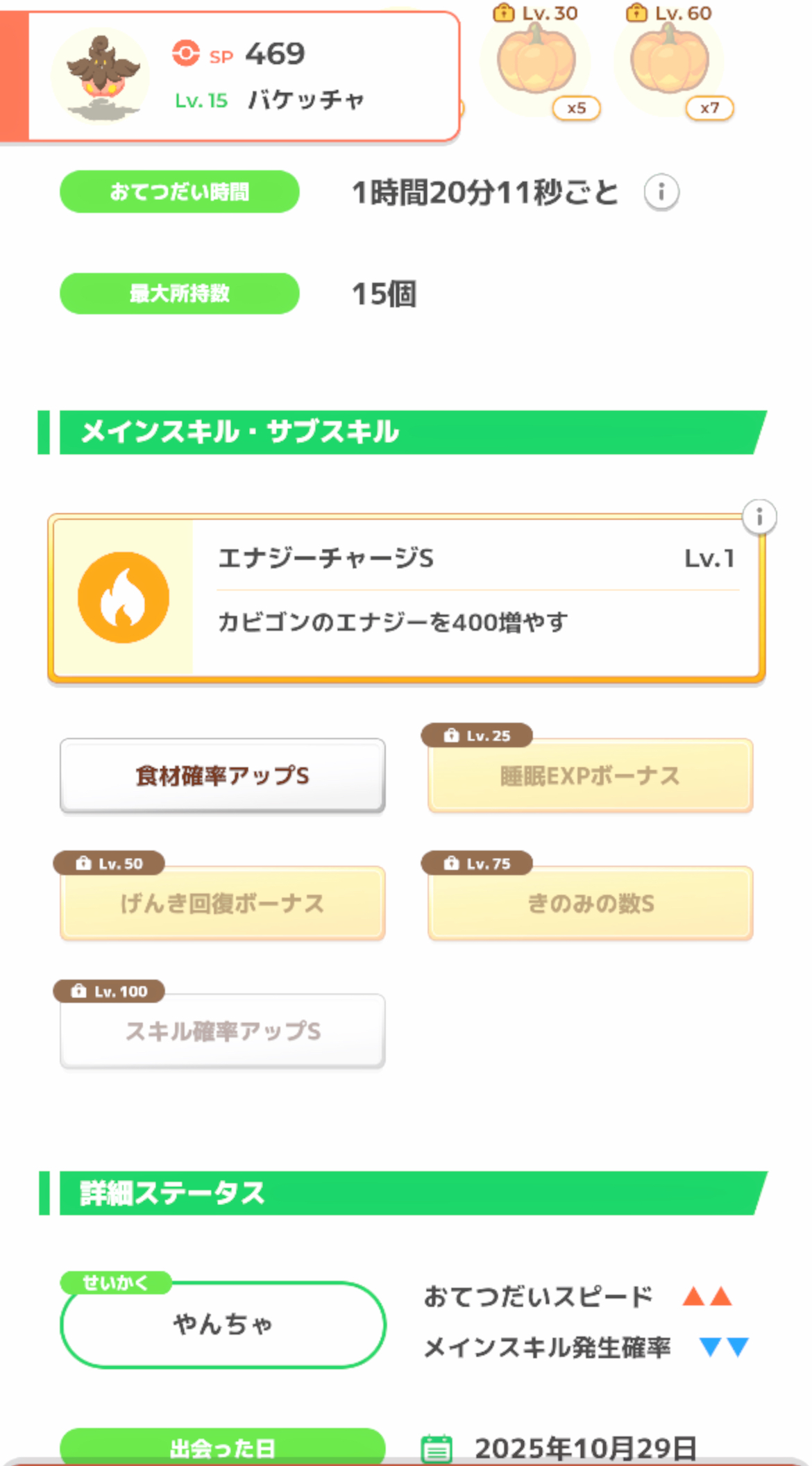Tap the info icon beside helping time
Image resolution: width=812 pixels, height=1466 pixels.
coord(661,192)
